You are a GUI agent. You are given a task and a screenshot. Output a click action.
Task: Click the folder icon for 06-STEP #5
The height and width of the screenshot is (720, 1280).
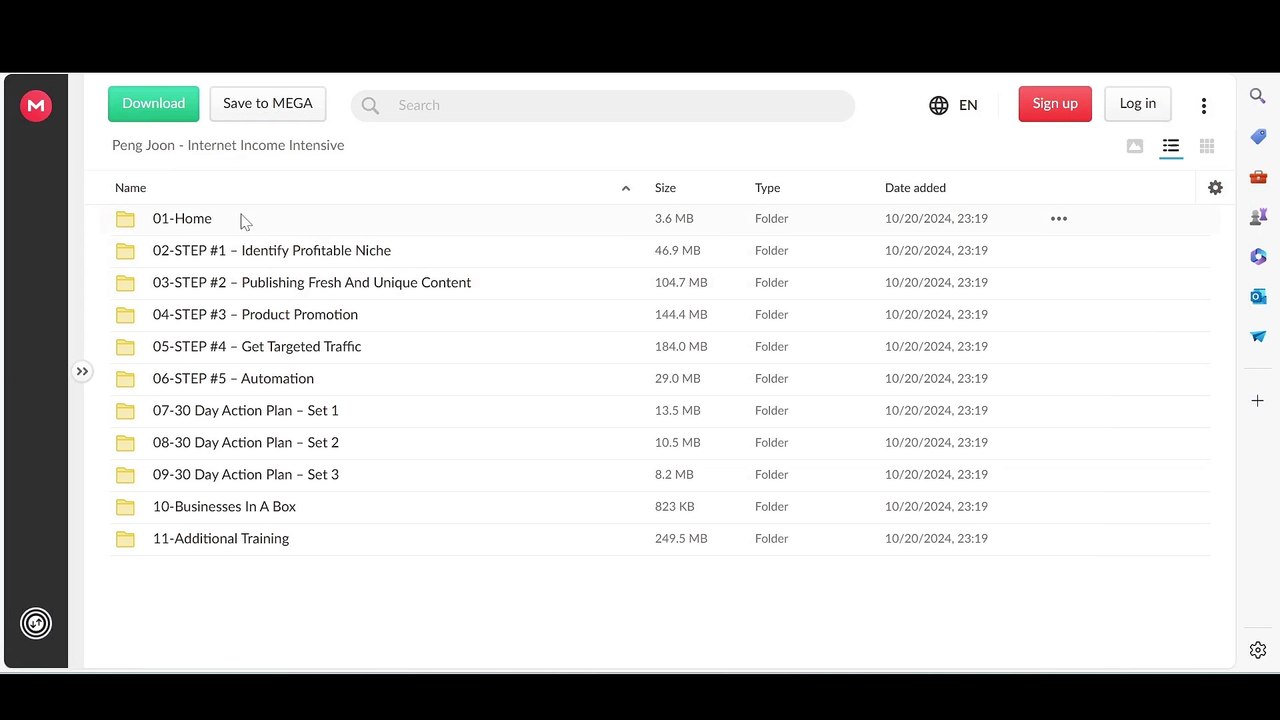125,379
